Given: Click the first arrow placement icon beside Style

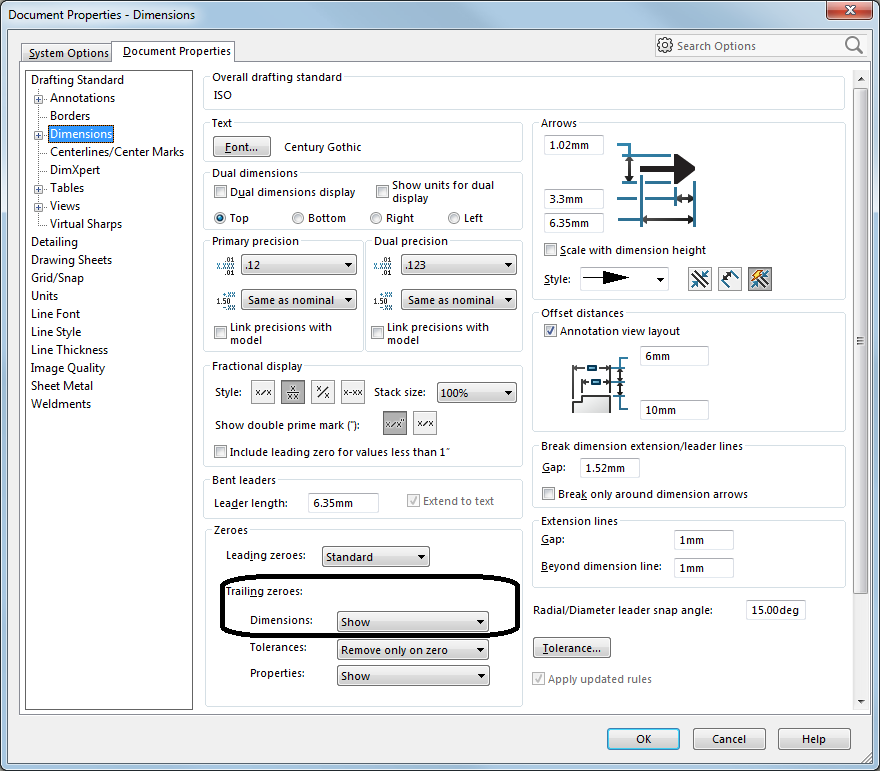Looking at the screenshot, I should click(x=700, y=280).
